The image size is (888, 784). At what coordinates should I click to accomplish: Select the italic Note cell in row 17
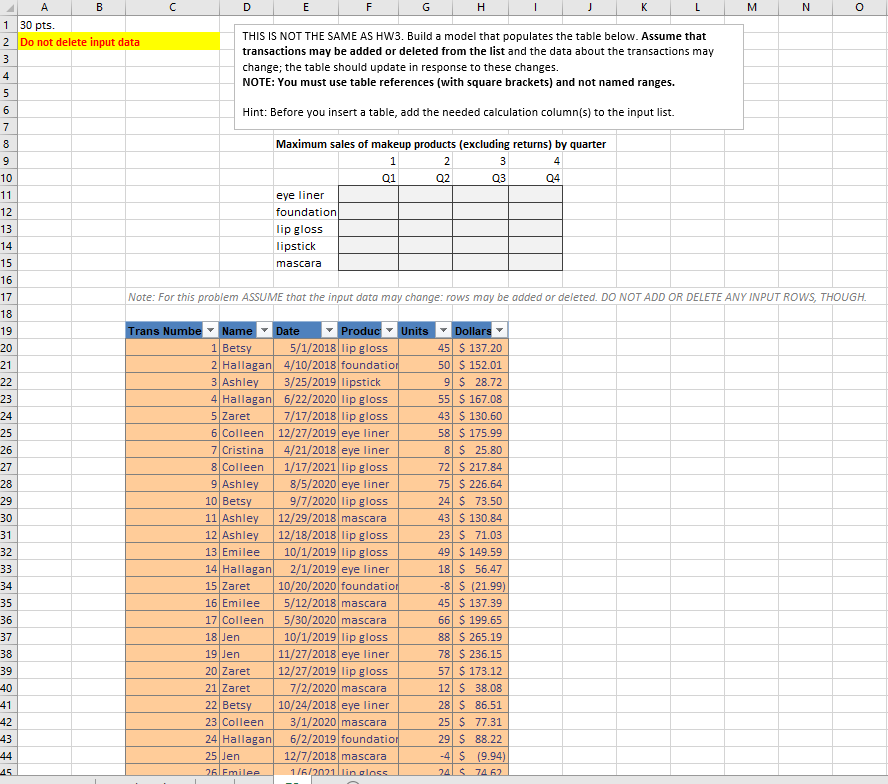[497, 297]
